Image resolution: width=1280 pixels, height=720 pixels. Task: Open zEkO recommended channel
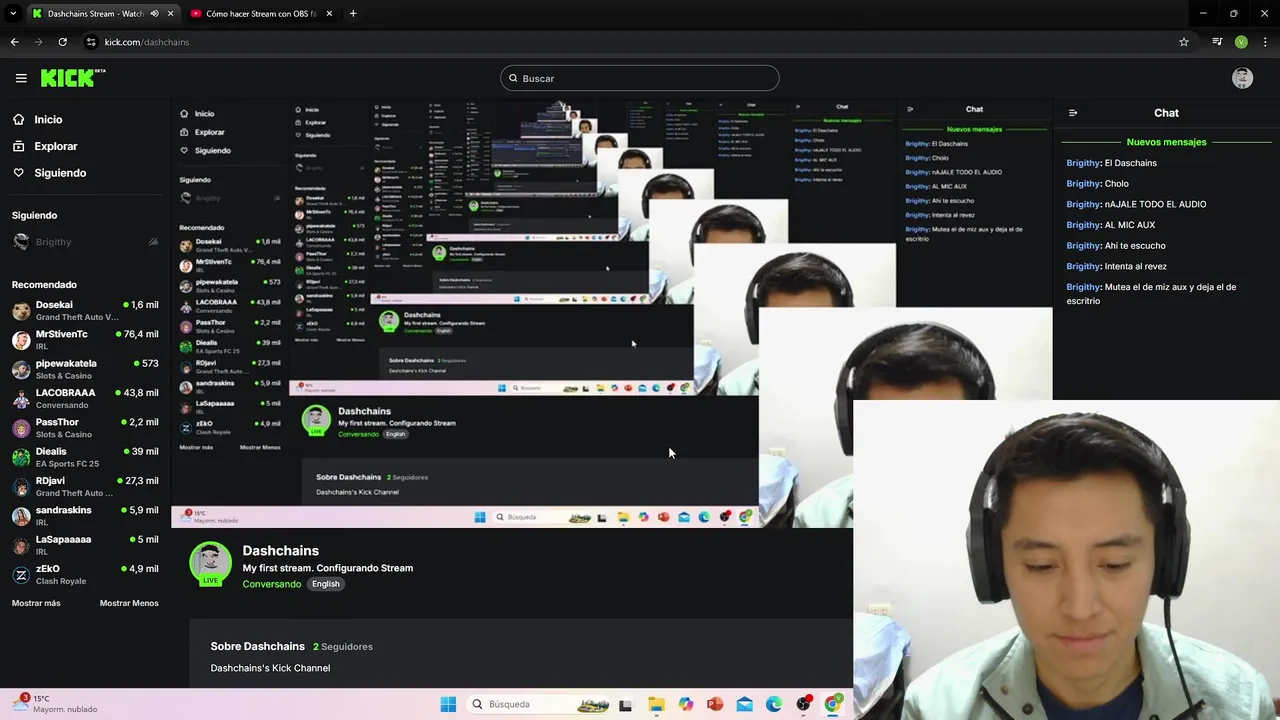(x=85, y=574)
